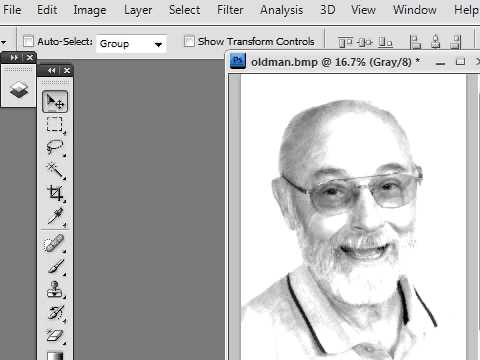The width and height of the screenshot is (480, 360).
Task: Select the Spot Healing Brush tool
Action: click(x=54, y=243)
